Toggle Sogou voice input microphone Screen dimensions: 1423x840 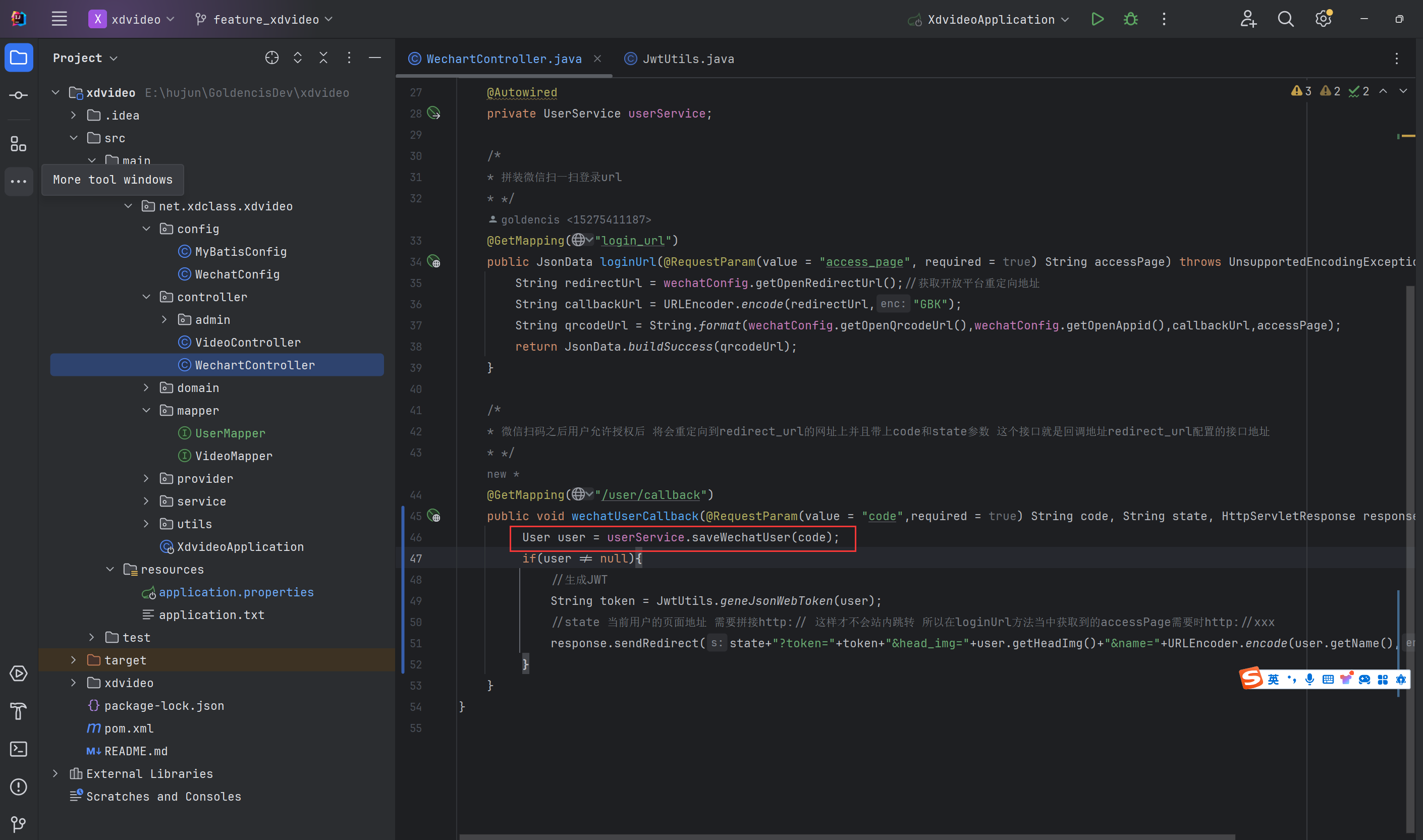coord(1309,679)
